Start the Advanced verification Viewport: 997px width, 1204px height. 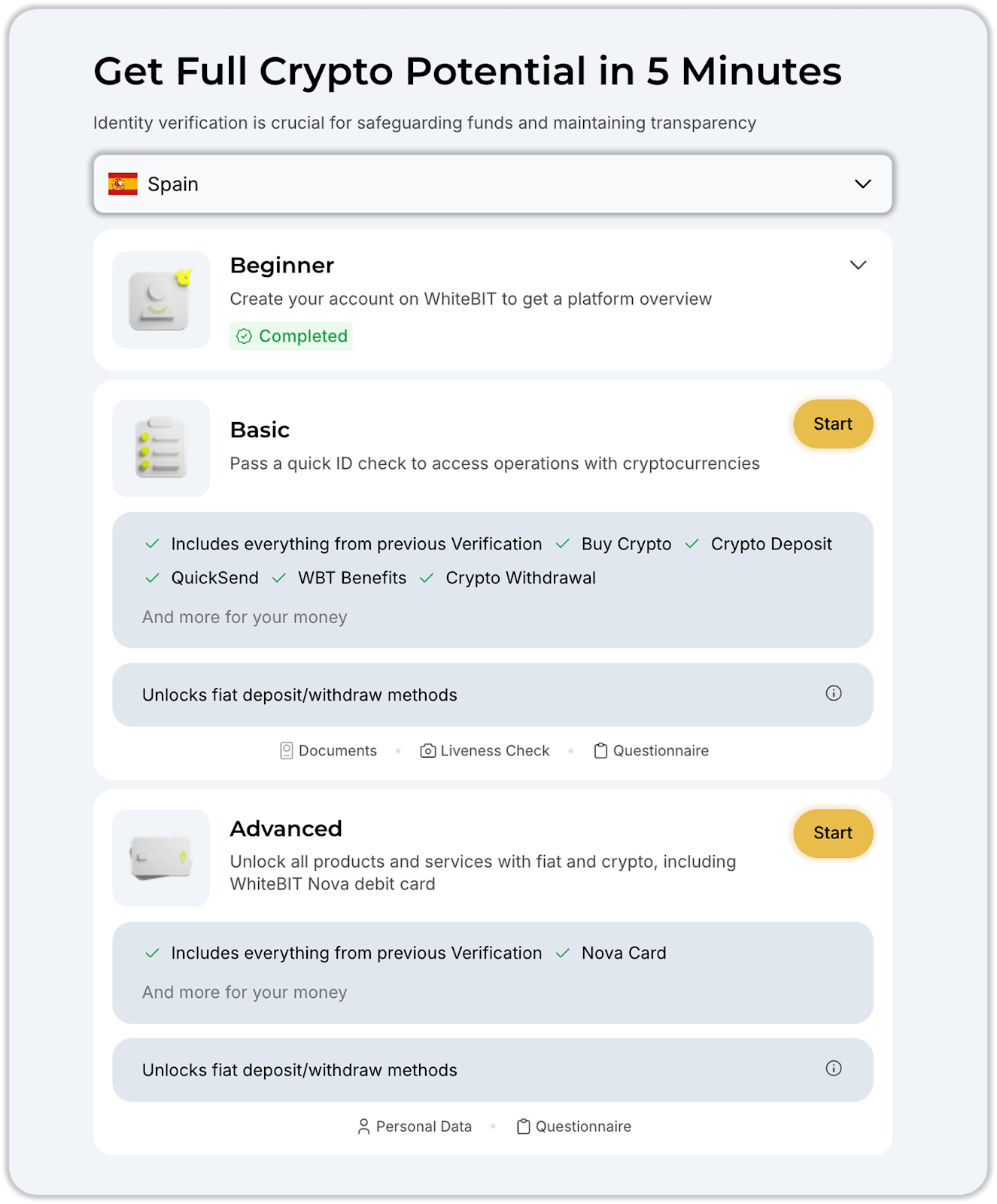[x=833, y=833]
